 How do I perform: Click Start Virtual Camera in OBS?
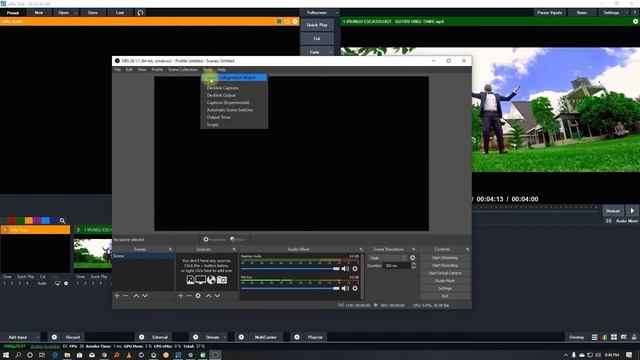click(x=445, y=273)
